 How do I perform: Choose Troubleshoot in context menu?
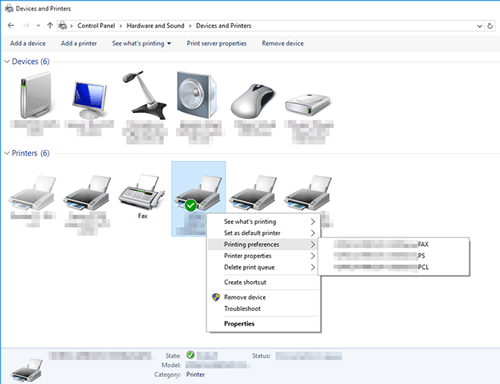[263, 309]
